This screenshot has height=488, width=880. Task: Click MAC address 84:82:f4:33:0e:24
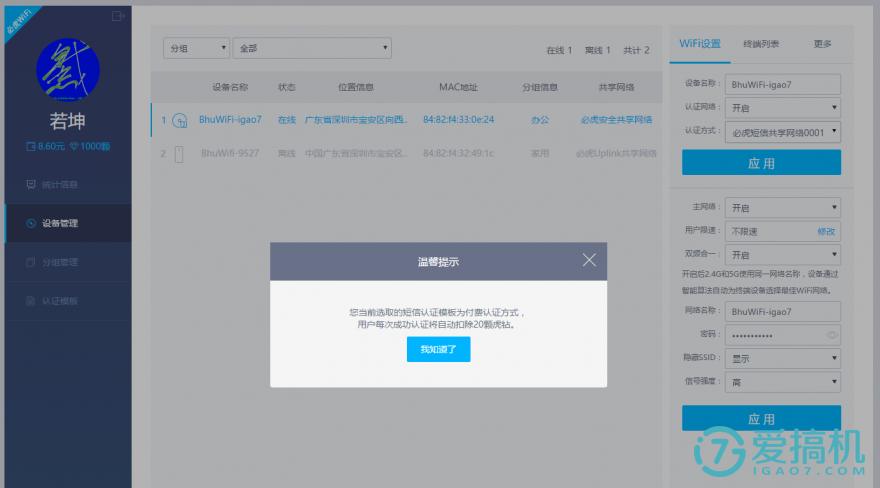(x=459, y=119)
